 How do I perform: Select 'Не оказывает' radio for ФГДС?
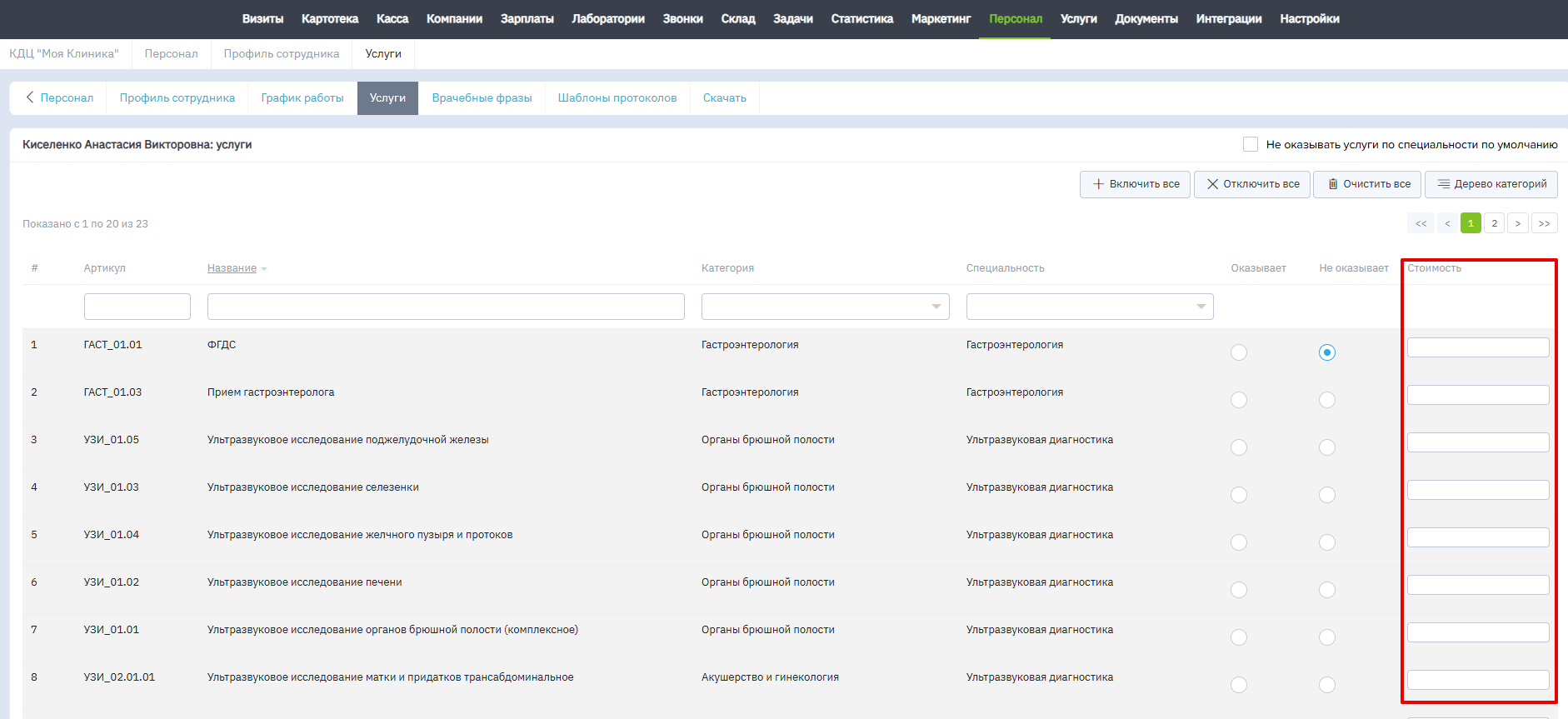pyautogui.click(x=1327, y=352)
